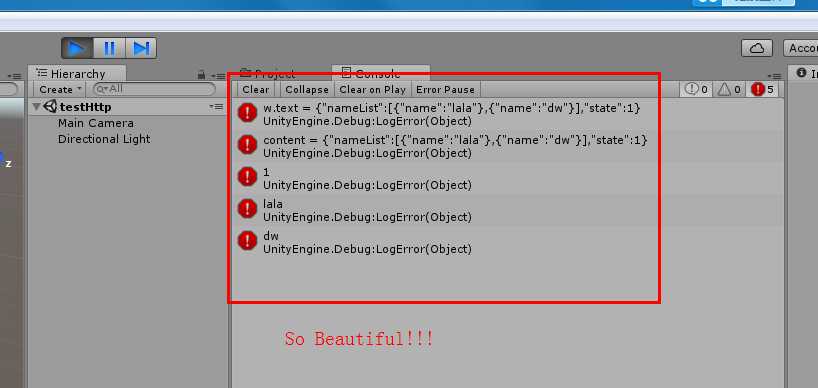Open the Inspector tab
The height and width of the screenshot is (388, 818).
click(x=803, y=74)
